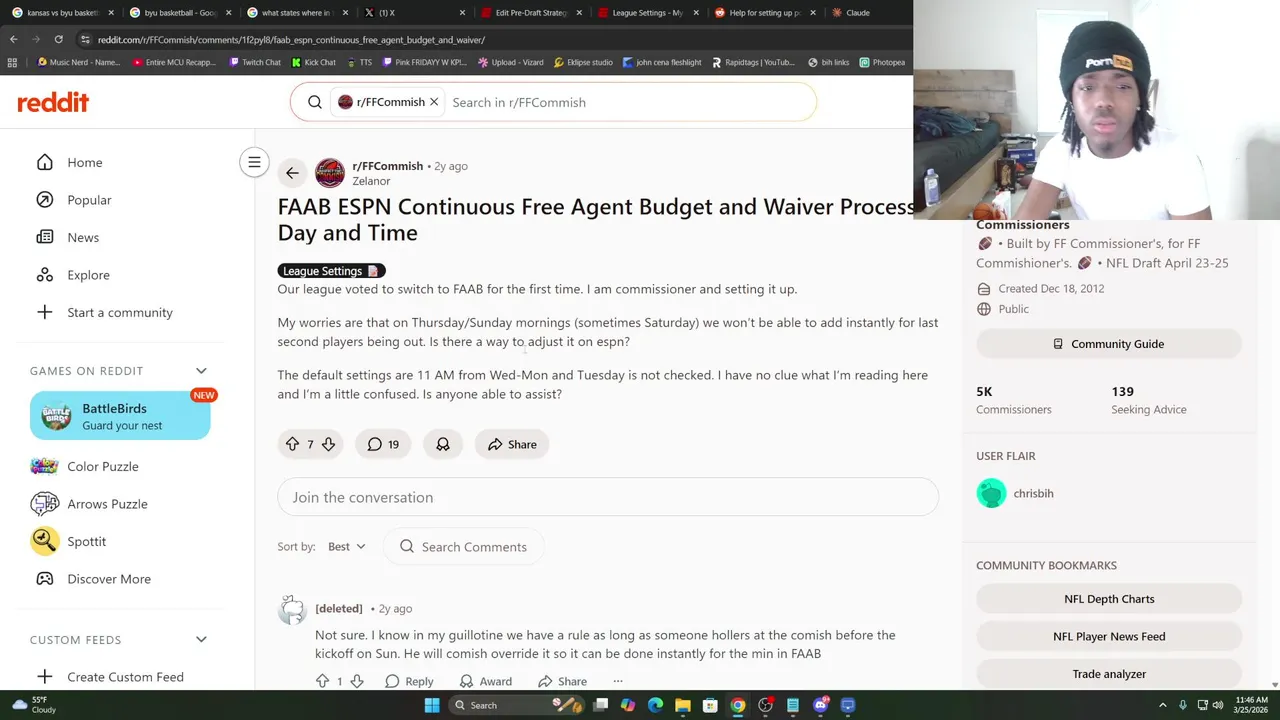
Task: Open more options on the comment
Action: (618, 681)
